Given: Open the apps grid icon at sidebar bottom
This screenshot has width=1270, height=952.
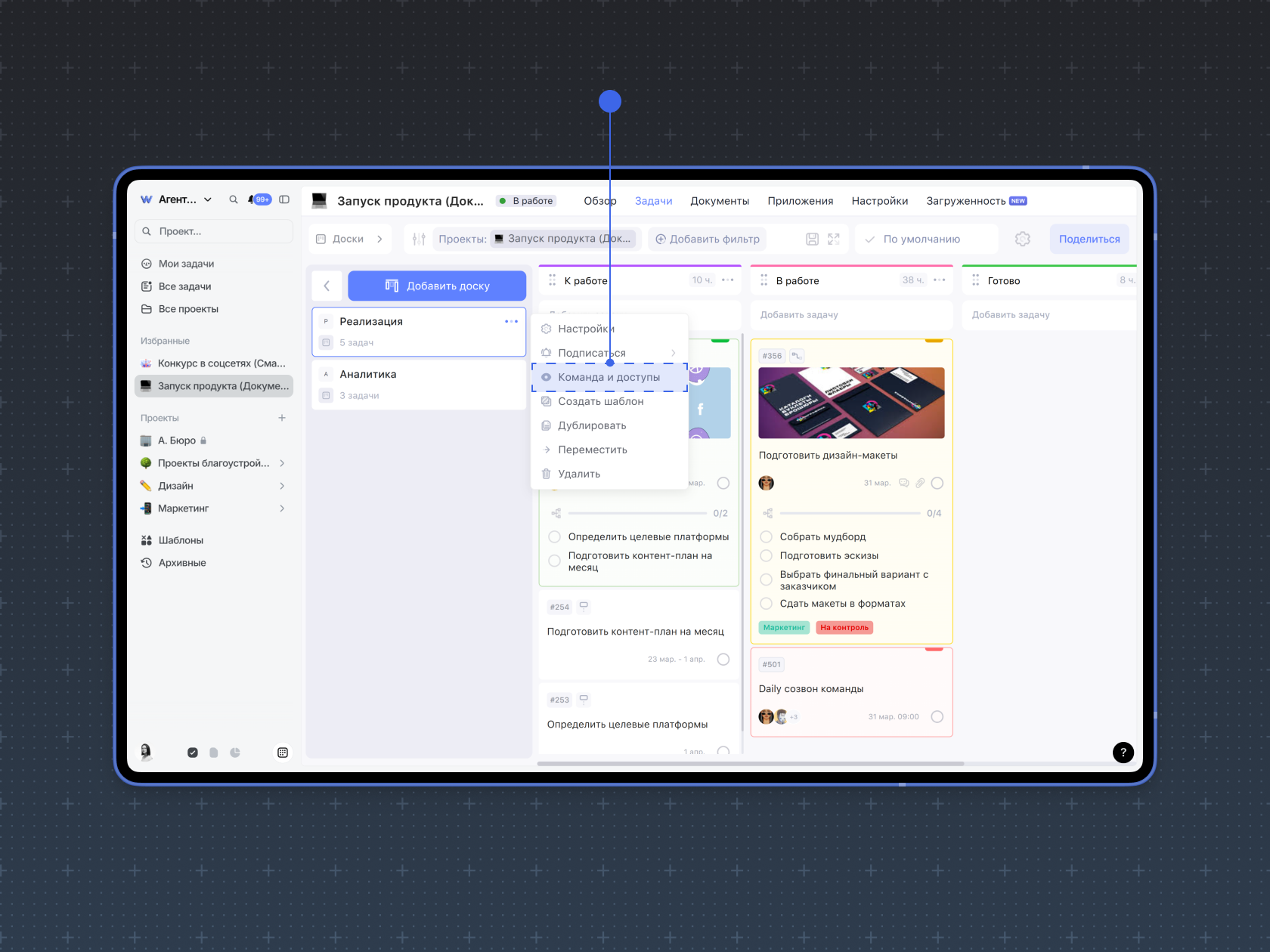Looking at the screenshot, I should [283, 753].
